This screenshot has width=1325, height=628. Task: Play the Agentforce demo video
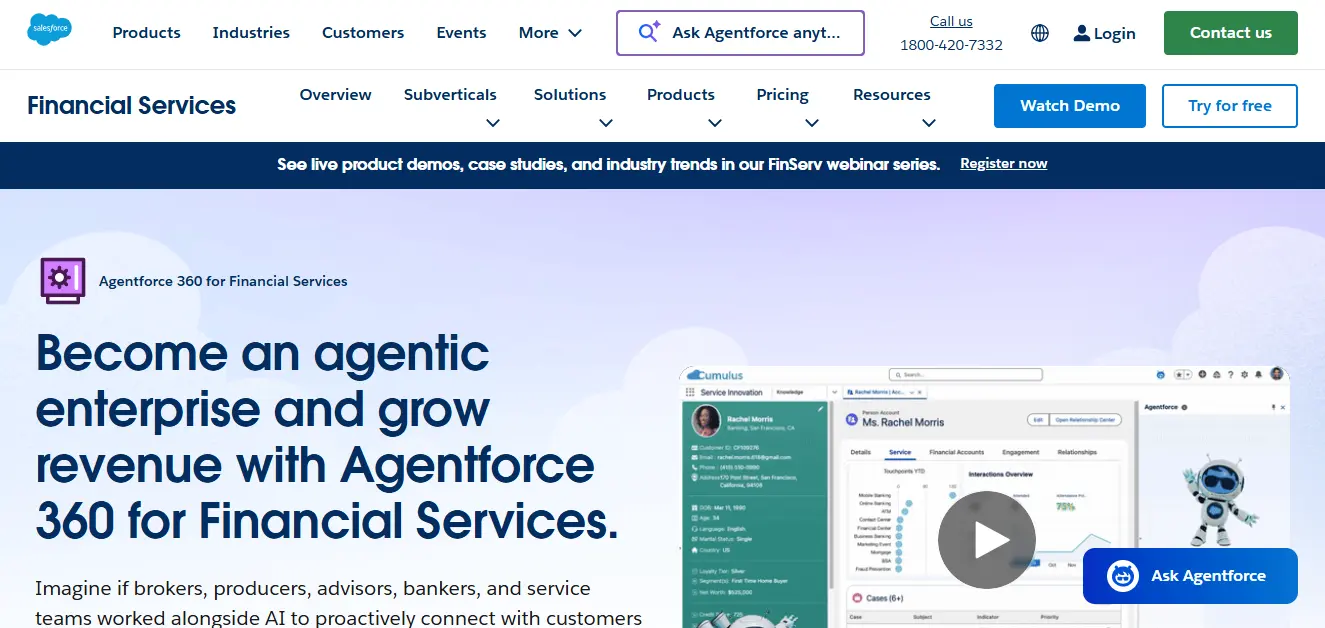tap(987, 539)
